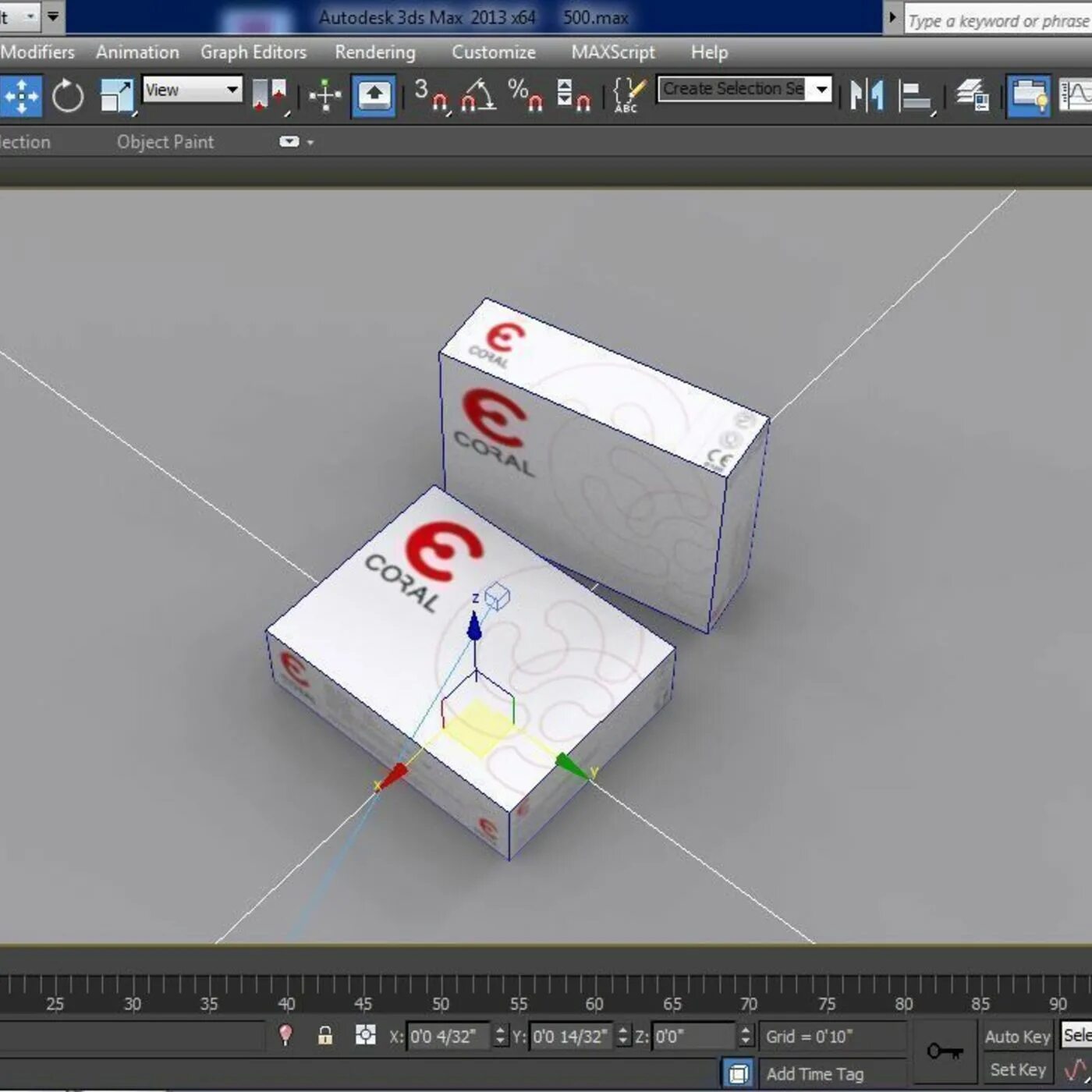Image resolution: width=1092 pixels, height=1092 pixels.
Task: Click the Z axis arrow of gizmo
Action: click(474, 626)
